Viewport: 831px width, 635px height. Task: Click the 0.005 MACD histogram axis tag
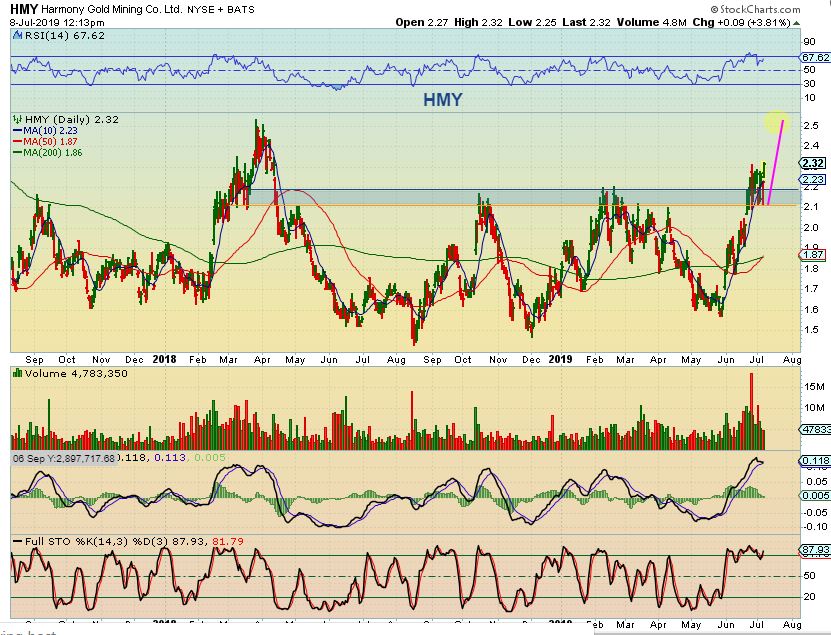point(815,495)
